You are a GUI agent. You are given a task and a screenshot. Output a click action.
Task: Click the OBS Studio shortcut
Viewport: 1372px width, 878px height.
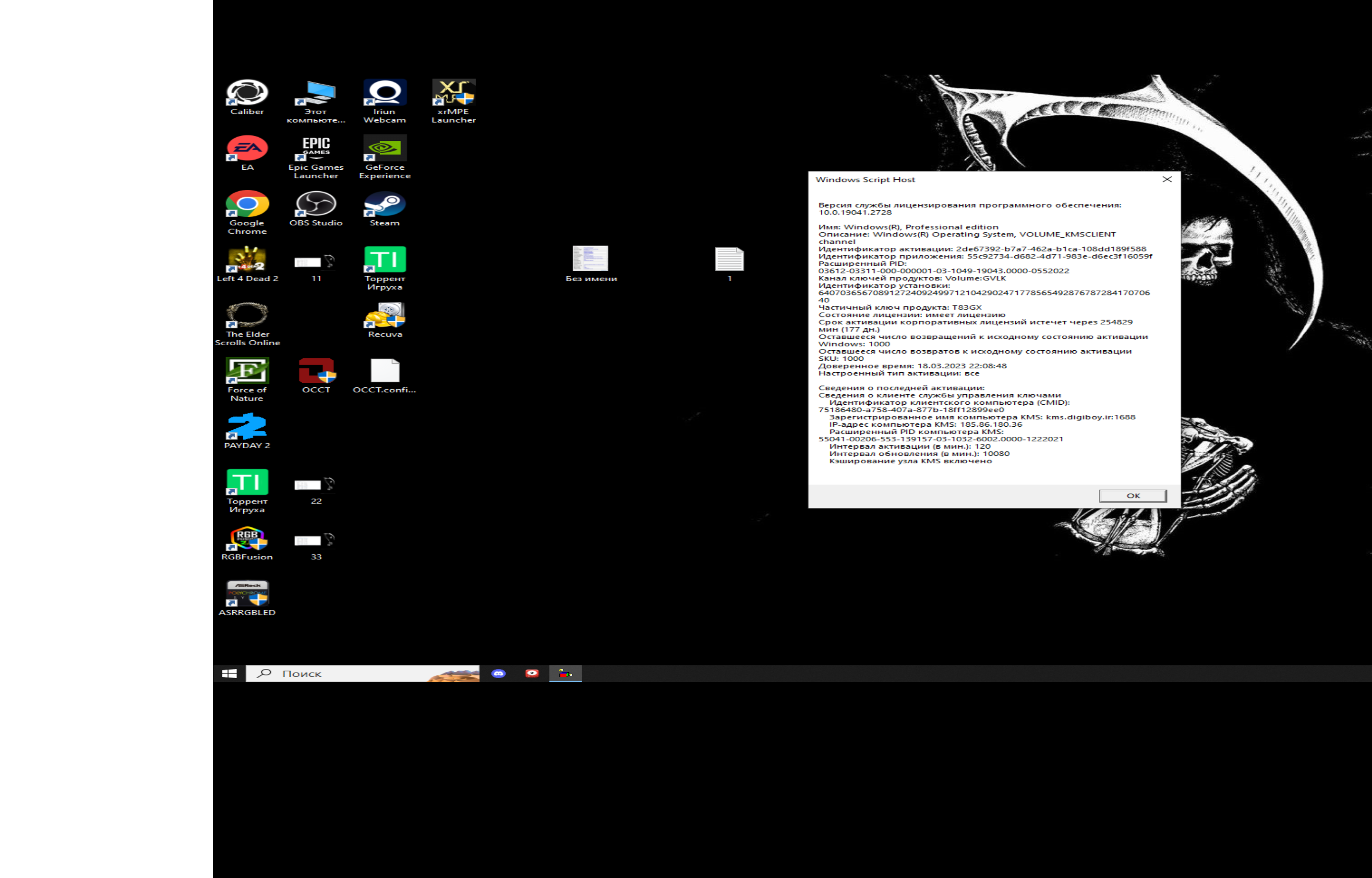tap(316, 208)
